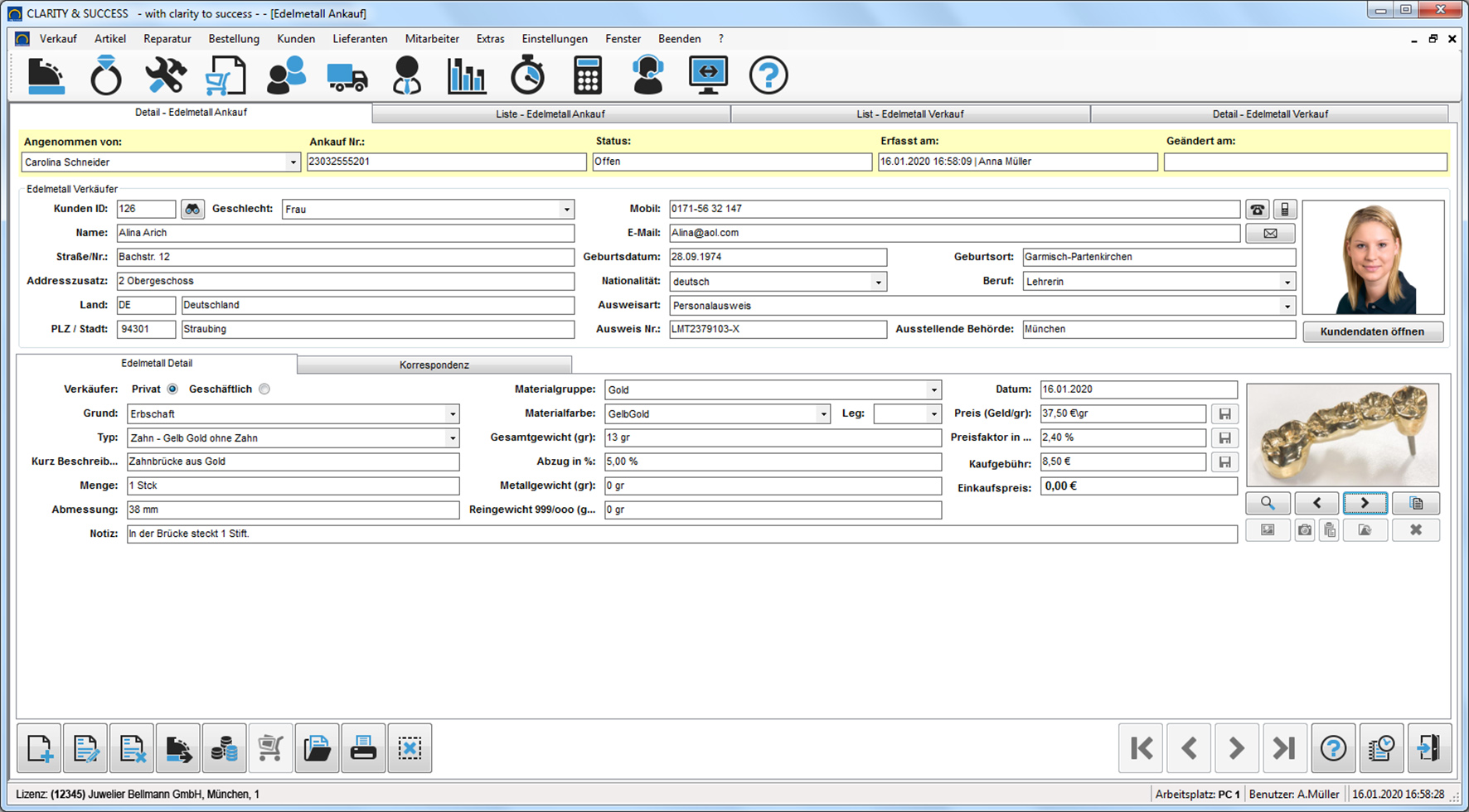1469x812 pixels.
Task: Click the Notiz input field
Action: click(x=680, y=534)
